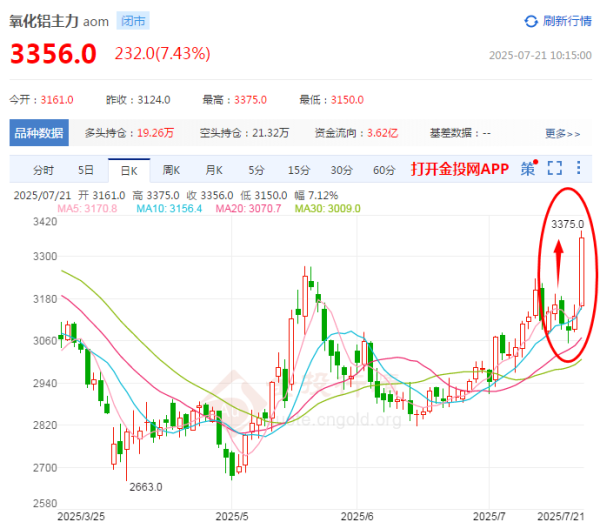Click the 最低 value 3150.0 in the summary row
Viewport: 600px width, 522px height.
tap(347, 100)
